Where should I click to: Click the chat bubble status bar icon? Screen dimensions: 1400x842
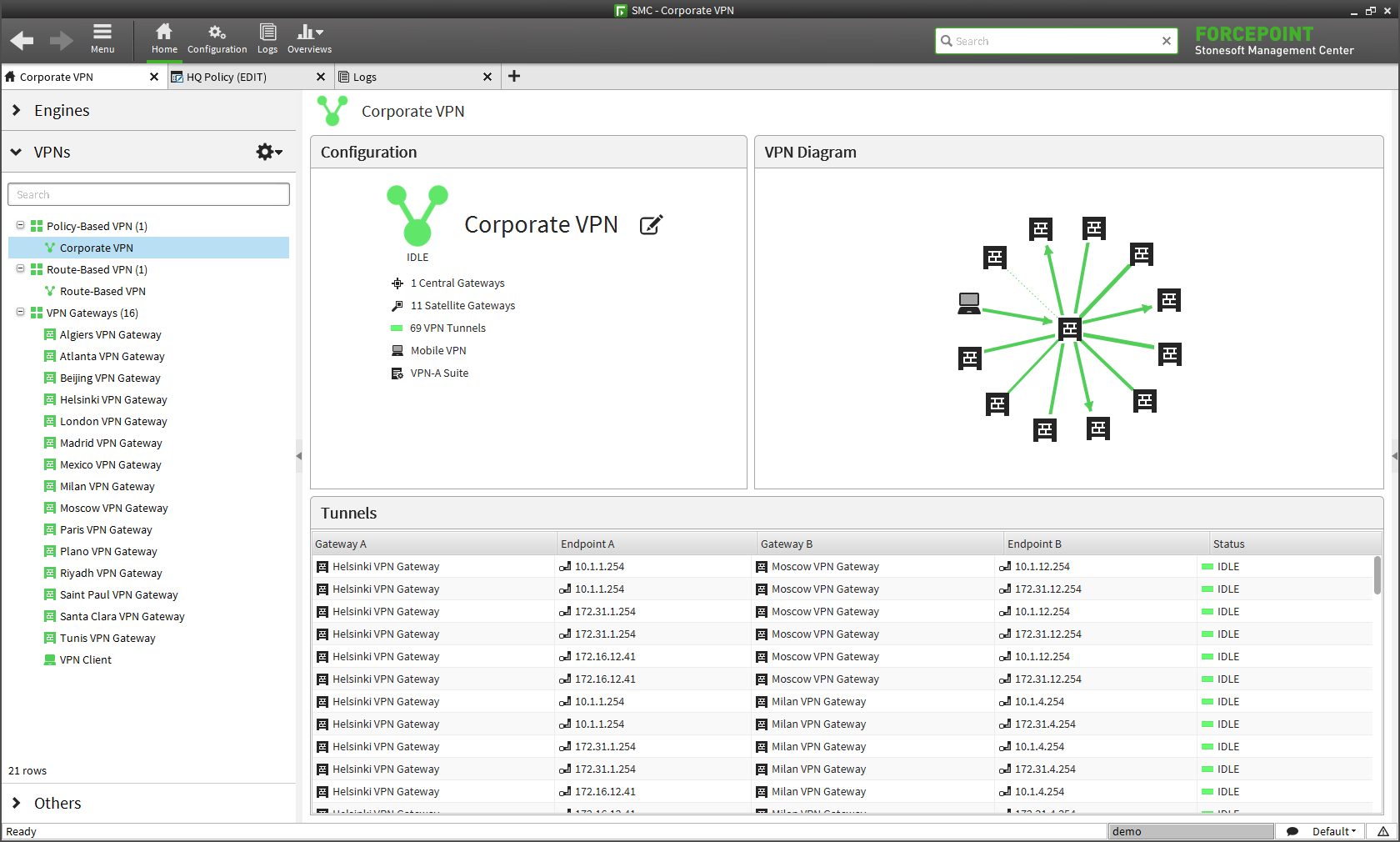(x=1292, y=831)
